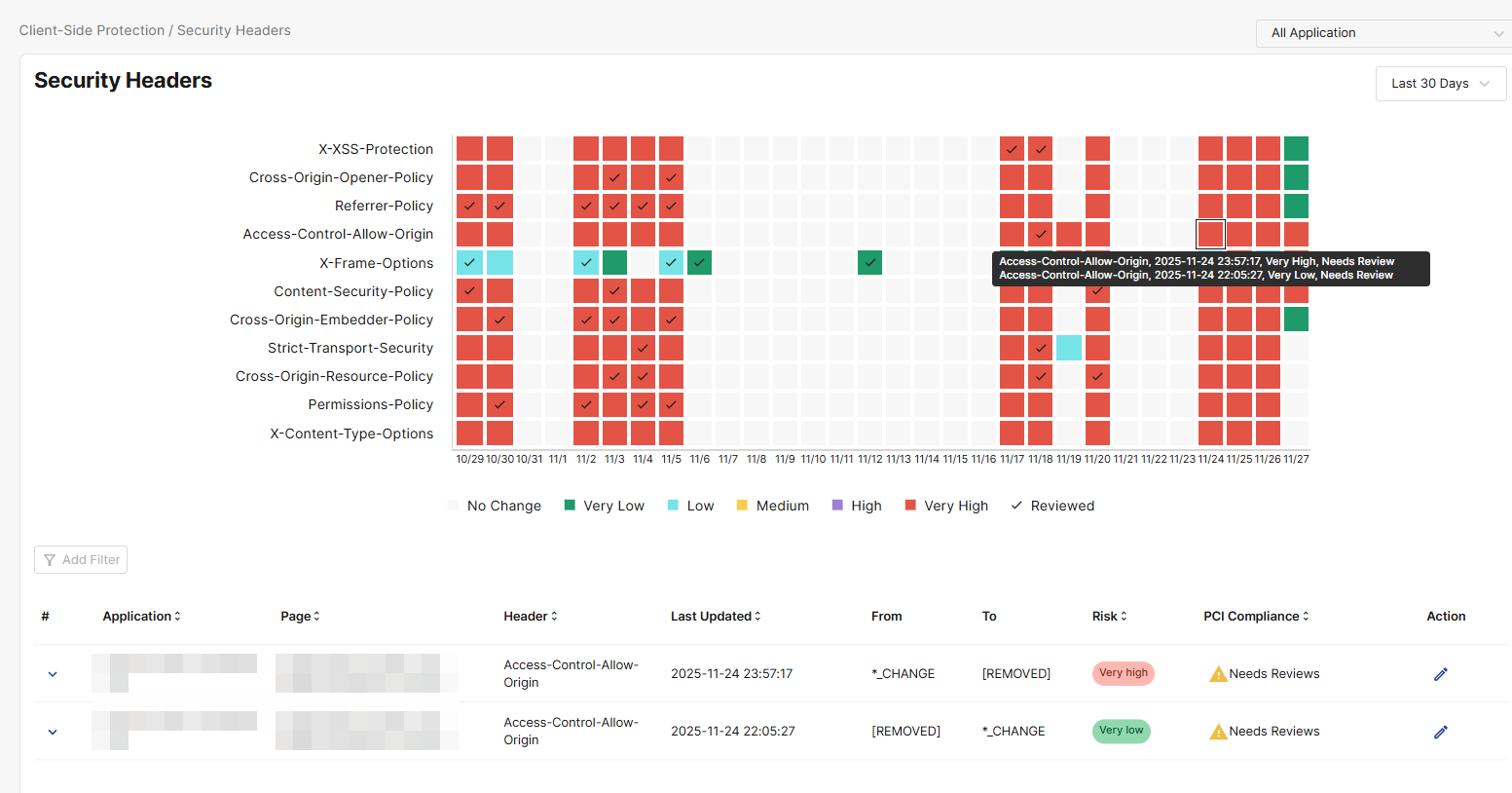Image resolution: width=1512 pixels, height=793 pixels.
Task: Toggle the Reviewed legend item
Action: pyautogui.click(x=1052, y=506)
